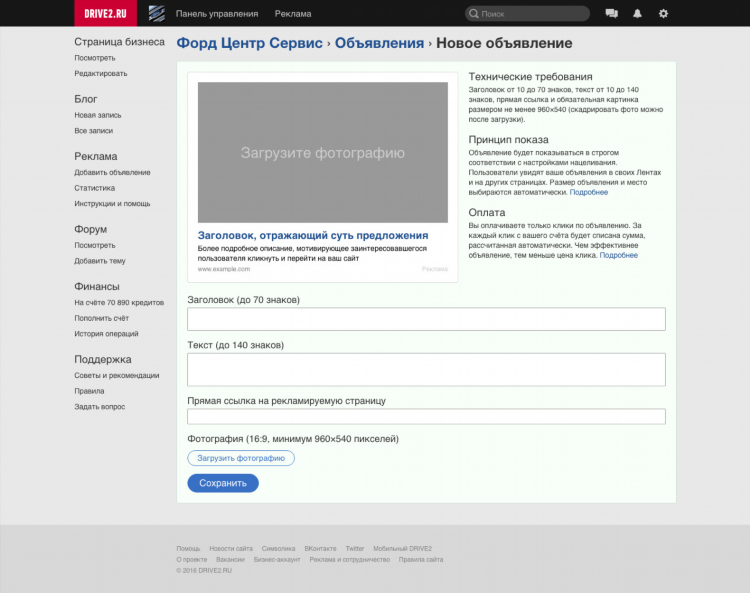This screenshot has height=593, width=750.
Task: Click the Технические требования heading
Action: pyautogui.click(x=530, y=77)
